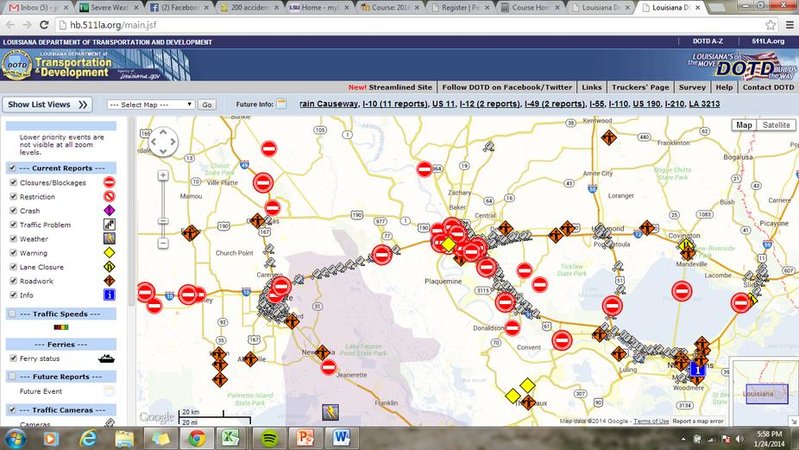Zoom out with the map minus button
This screenshot has height=450, width=799.
click(163, 244)
